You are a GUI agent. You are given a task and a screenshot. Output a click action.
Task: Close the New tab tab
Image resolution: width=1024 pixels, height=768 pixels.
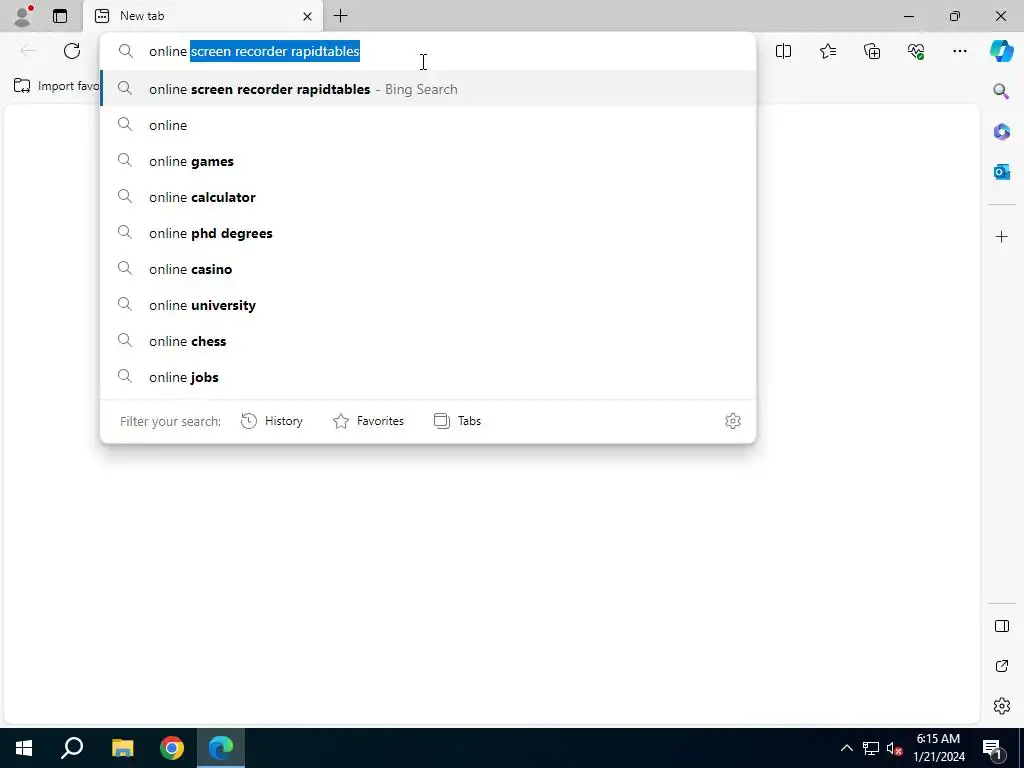coord(307,16)
